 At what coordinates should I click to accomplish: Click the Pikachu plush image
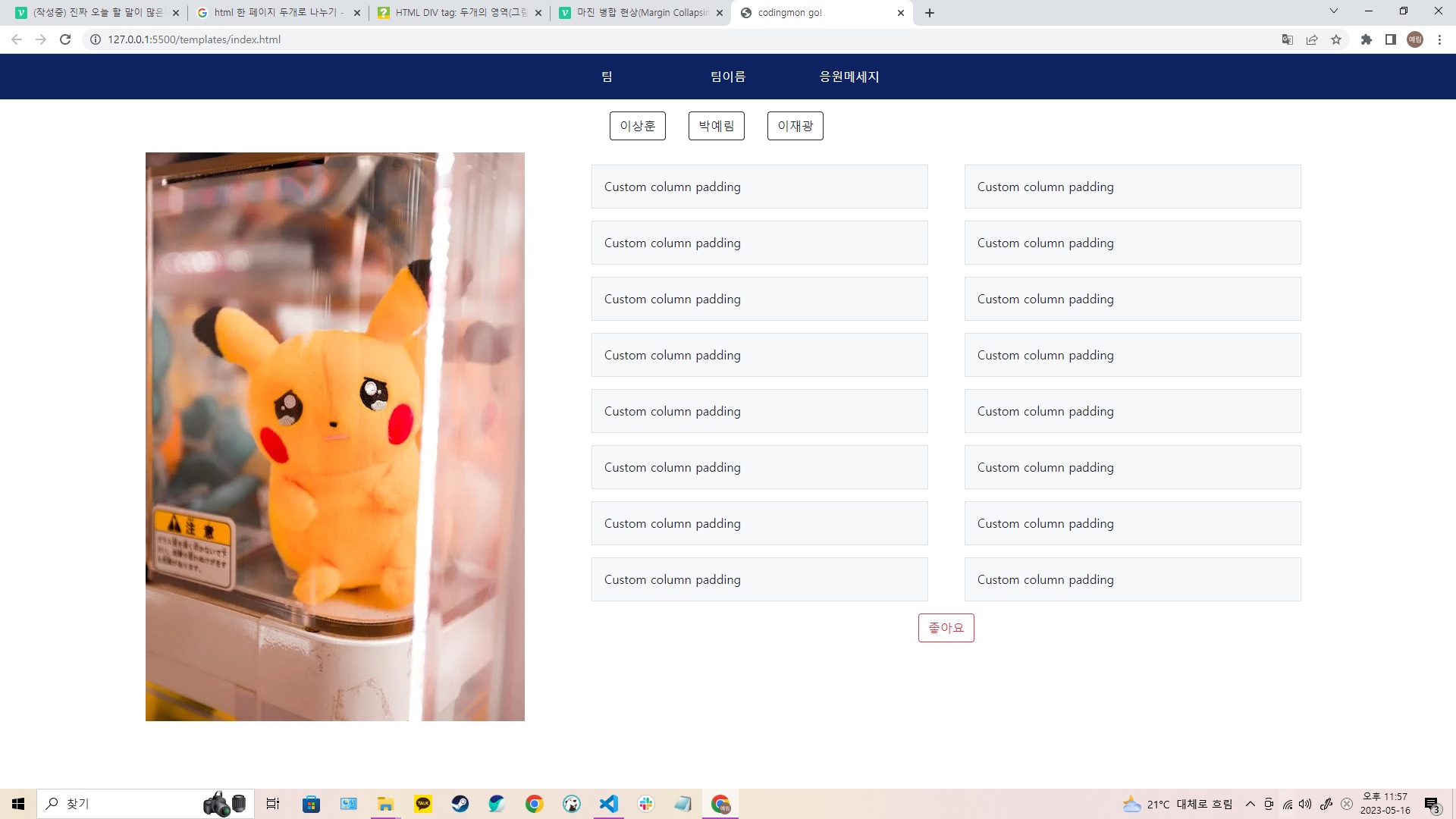pos(334,436)
